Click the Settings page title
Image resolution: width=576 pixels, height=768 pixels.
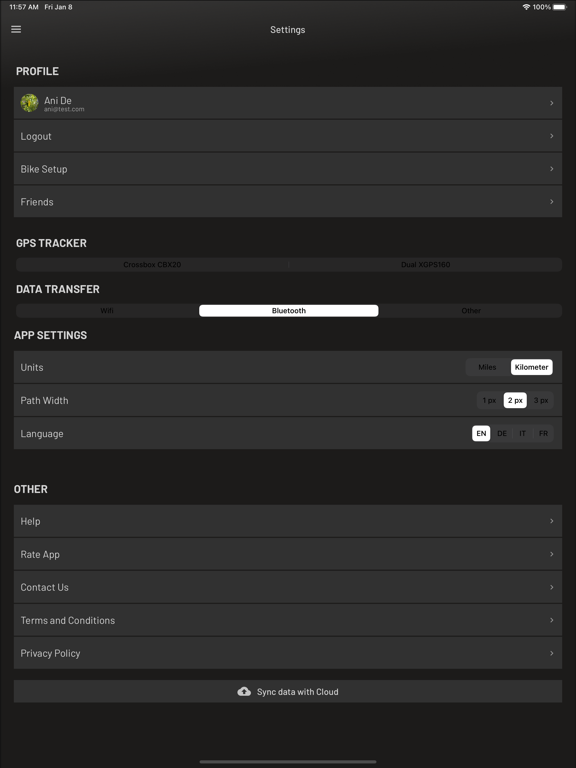coord(288,30)
